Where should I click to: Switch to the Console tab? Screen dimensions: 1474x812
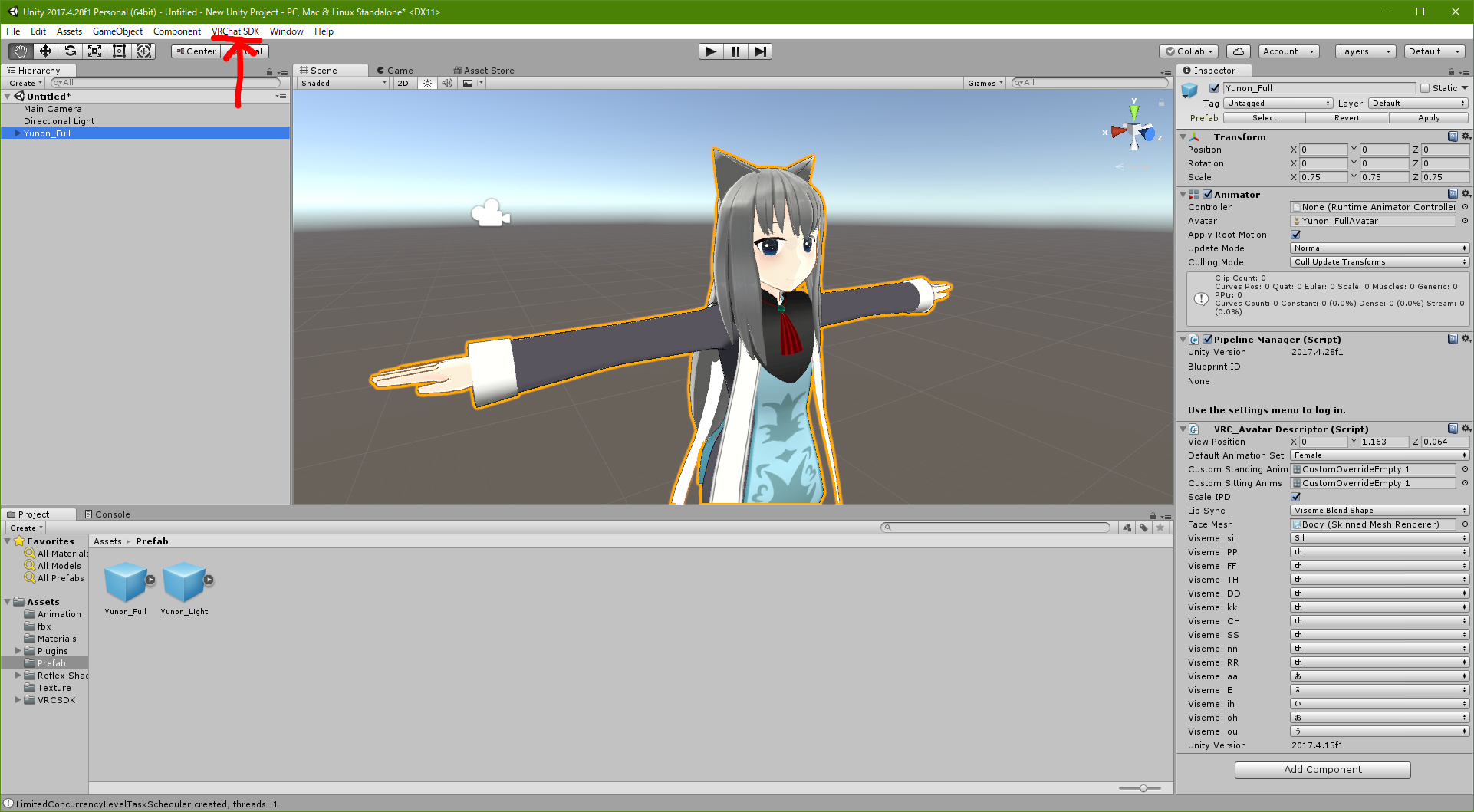click(107, 514)
